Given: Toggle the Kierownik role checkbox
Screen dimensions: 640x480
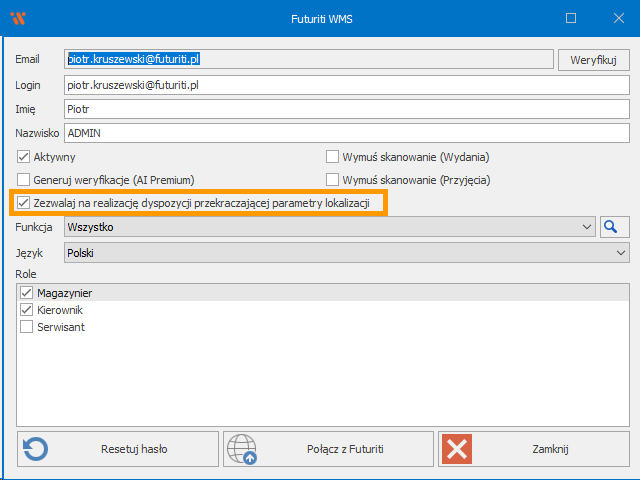Looking at the screenshot, I should (x=27, y=310).
